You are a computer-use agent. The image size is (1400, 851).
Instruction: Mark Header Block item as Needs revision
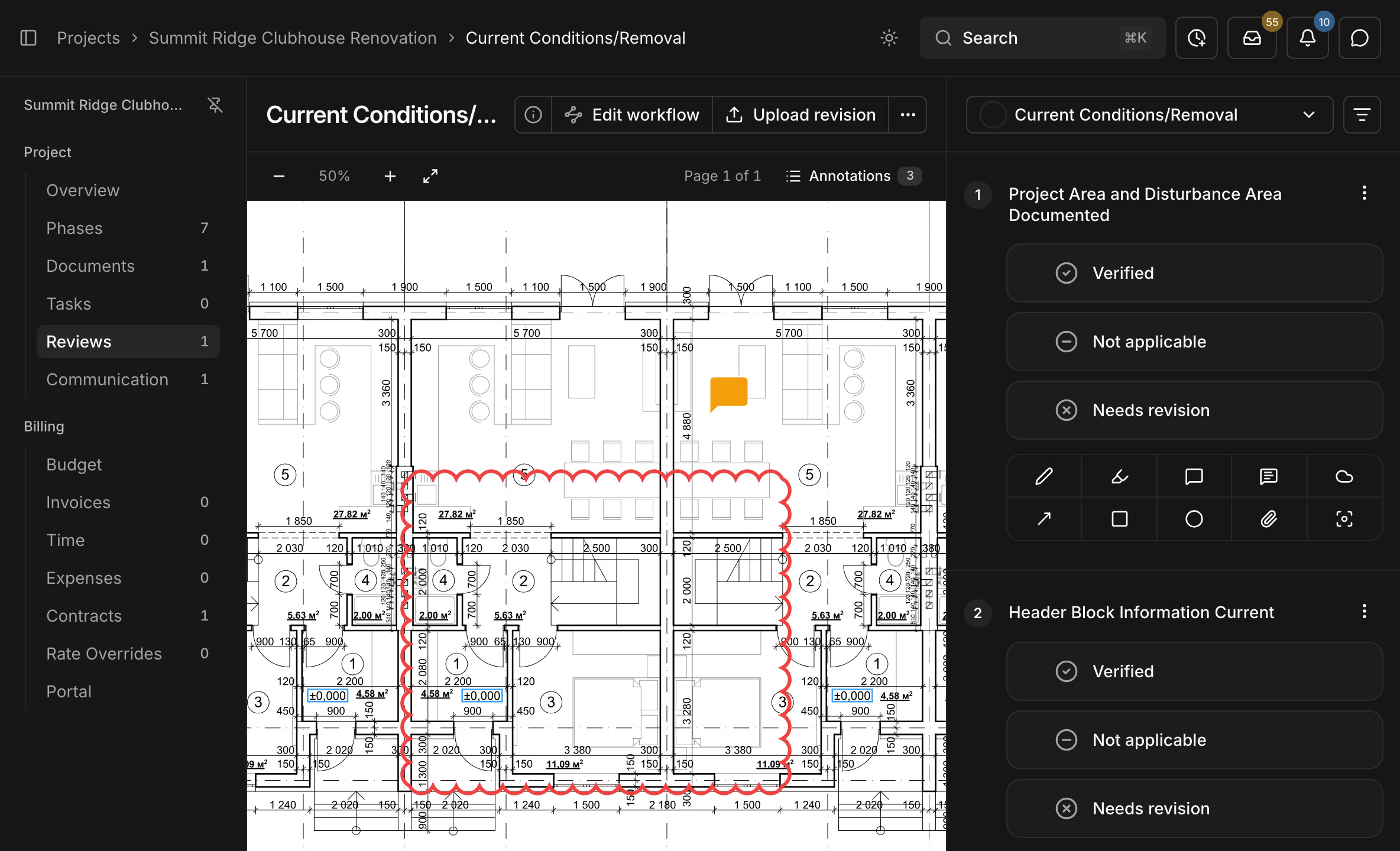(x=1194, y=808)
